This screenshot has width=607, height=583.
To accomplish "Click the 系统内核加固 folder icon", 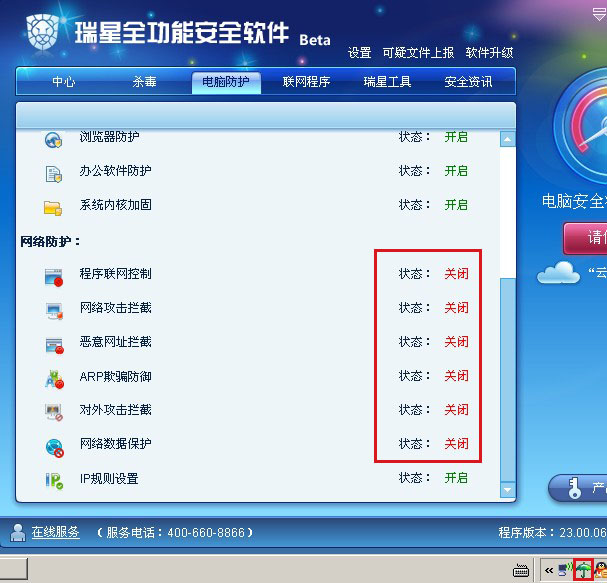I will [x=53, y=208].
